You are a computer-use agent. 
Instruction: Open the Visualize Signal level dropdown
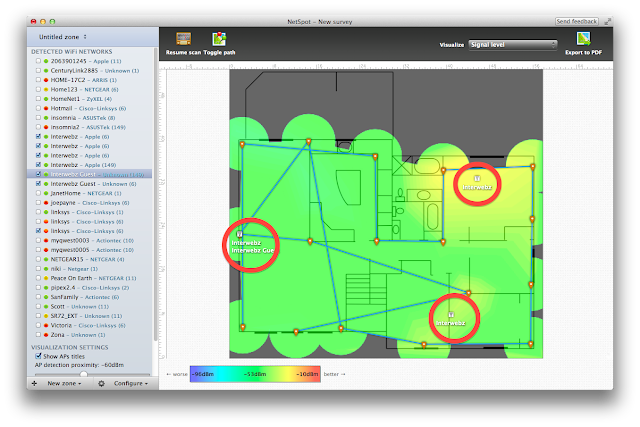point(513,45)
